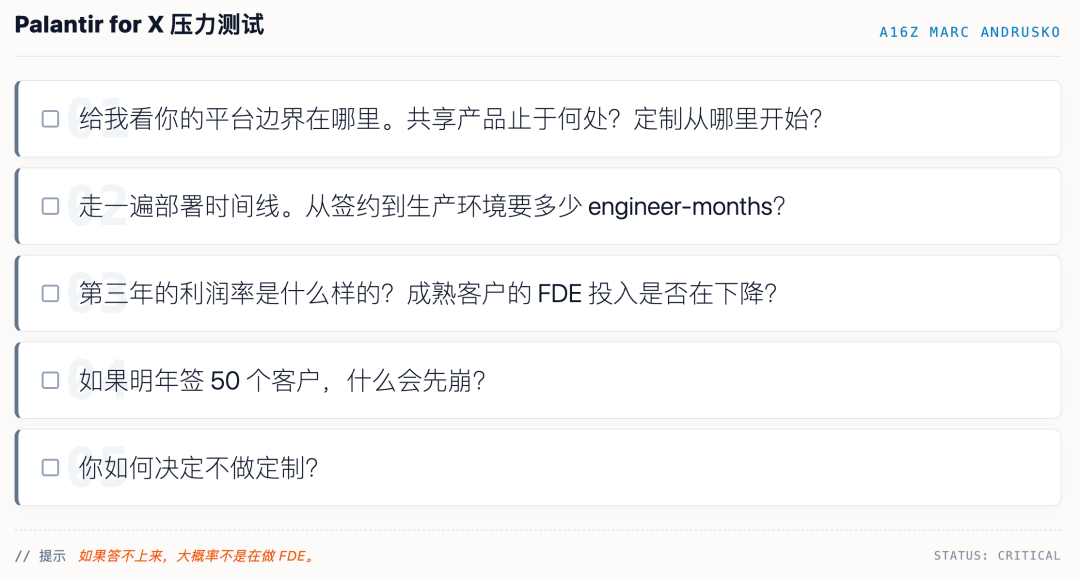Toggle the checkbox beside 如果明年签 50 个客户
The image size is (1080, 581).
click(50, 381)
